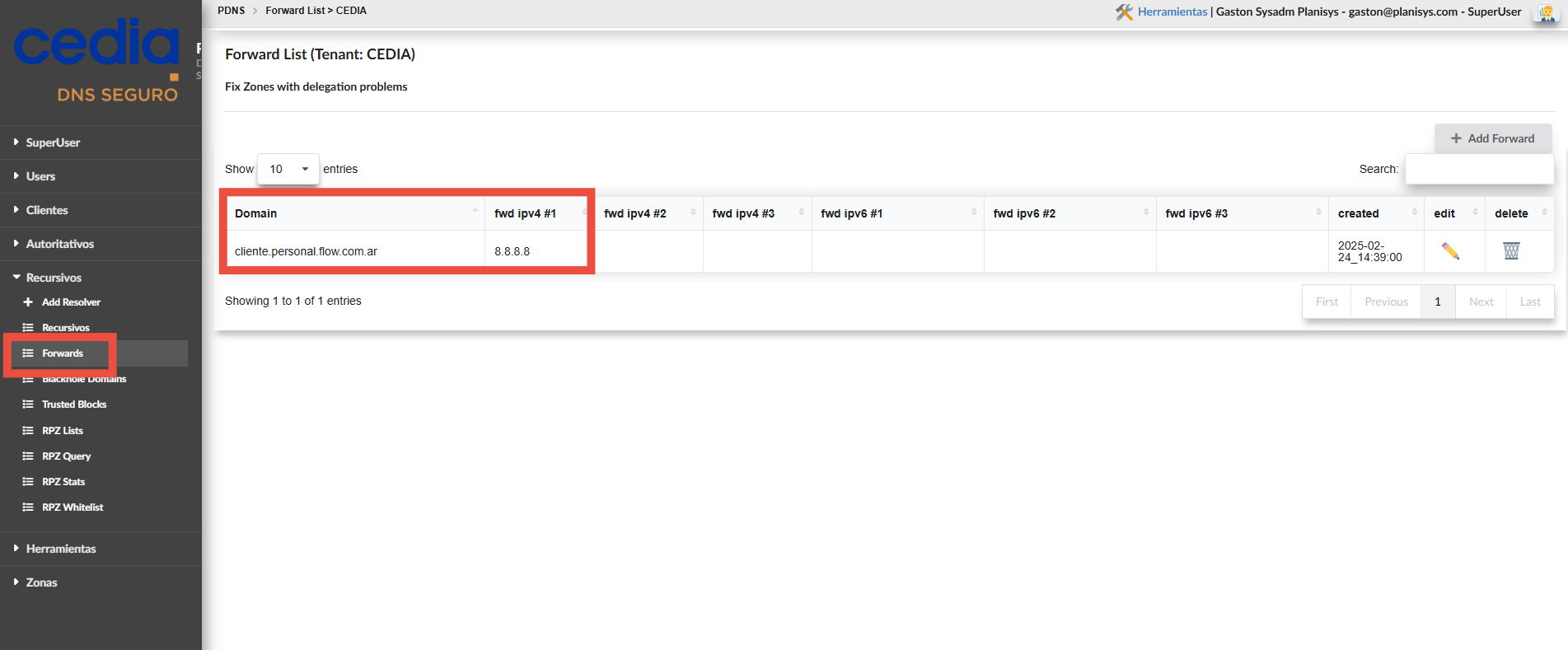Open the Show entries count dropdown
Screen dimensions: 1568x650
pos(288,169)
